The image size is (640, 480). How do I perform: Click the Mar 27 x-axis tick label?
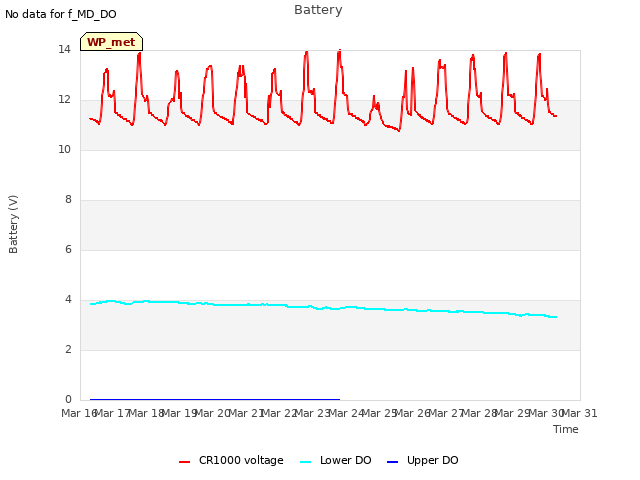coord(446,413)
